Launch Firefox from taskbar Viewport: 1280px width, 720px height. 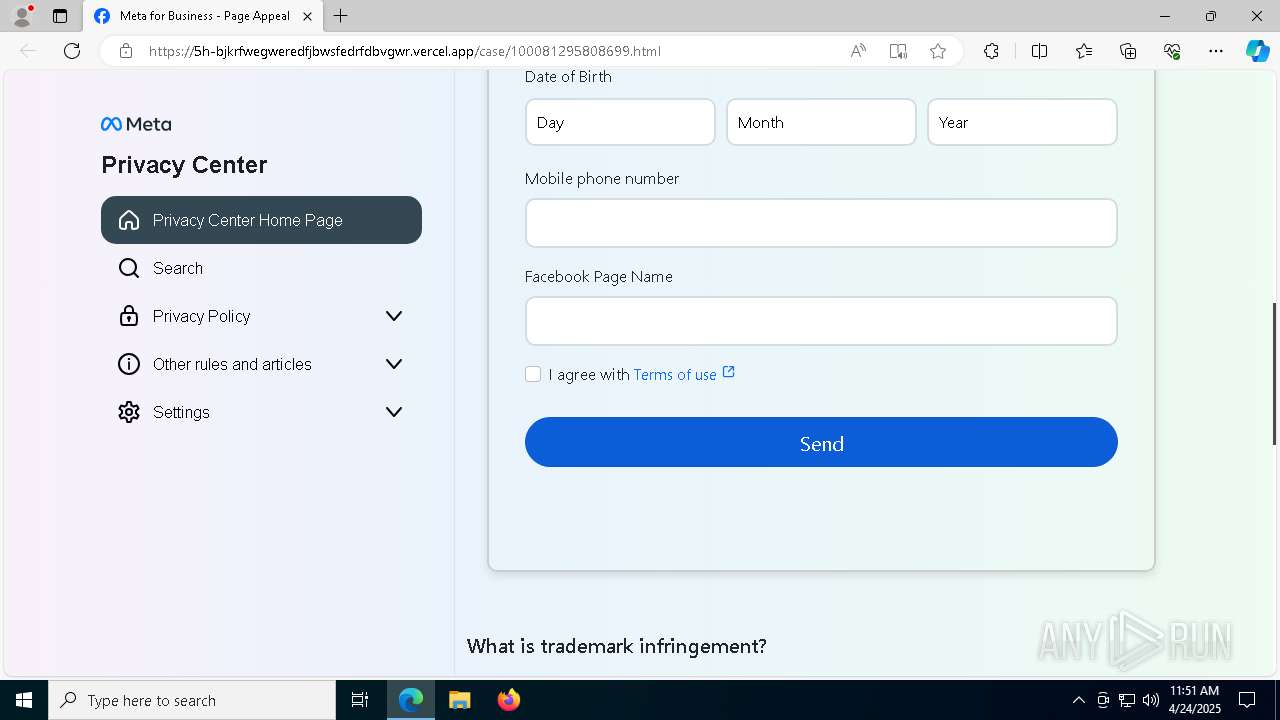pyautogui.click(x=508, y=700)
